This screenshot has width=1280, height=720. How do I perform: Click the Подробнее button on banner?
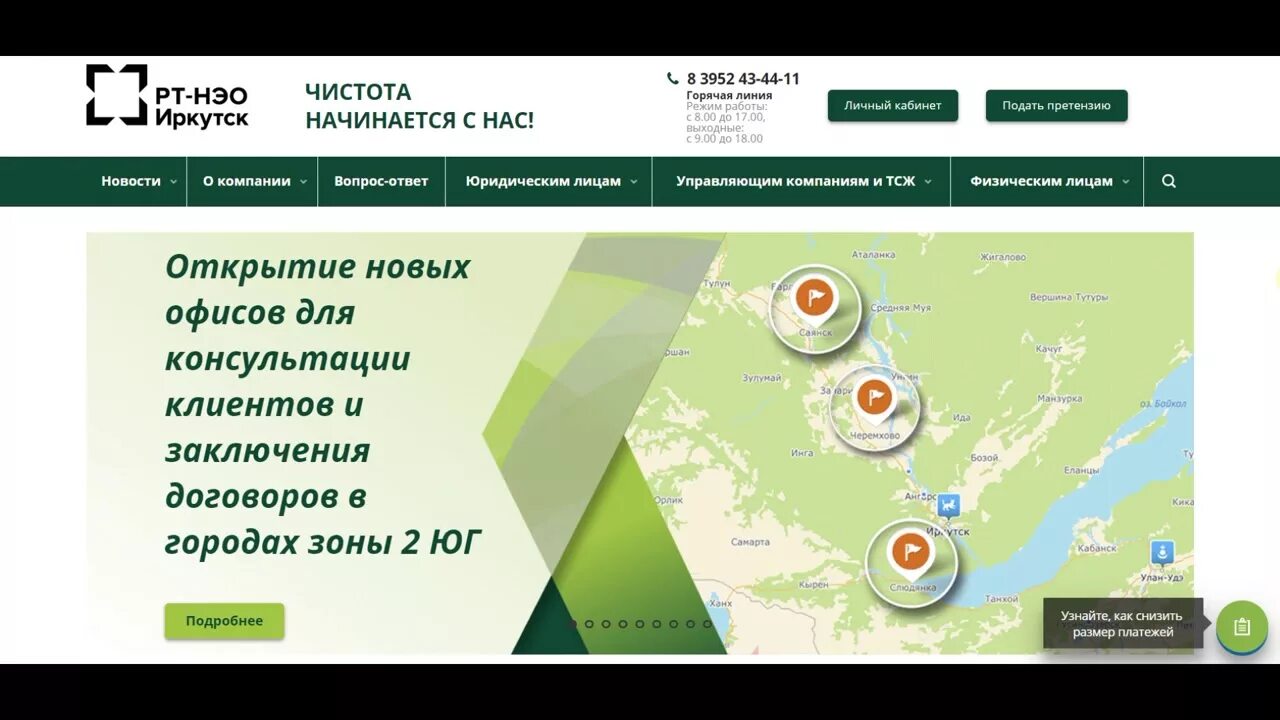224,621
